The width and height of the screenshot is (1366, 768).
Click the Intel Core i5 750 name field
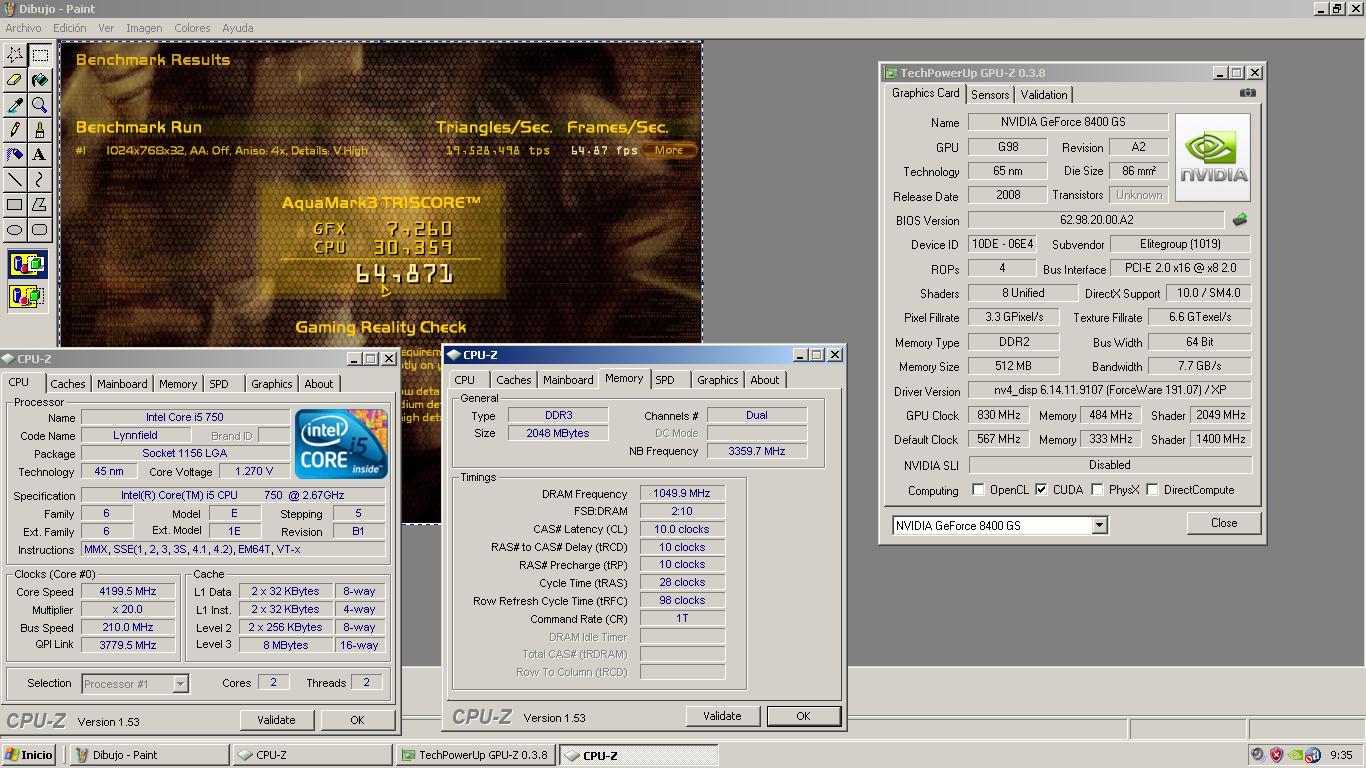185,418
